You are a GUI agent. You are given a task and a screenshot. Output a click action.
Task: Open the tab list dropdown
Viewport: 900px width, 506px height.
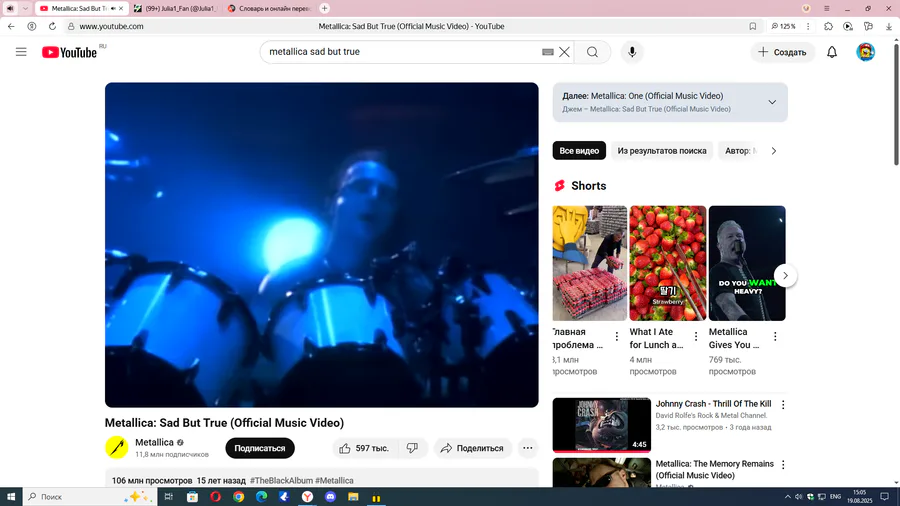click(x=25, y=9)
